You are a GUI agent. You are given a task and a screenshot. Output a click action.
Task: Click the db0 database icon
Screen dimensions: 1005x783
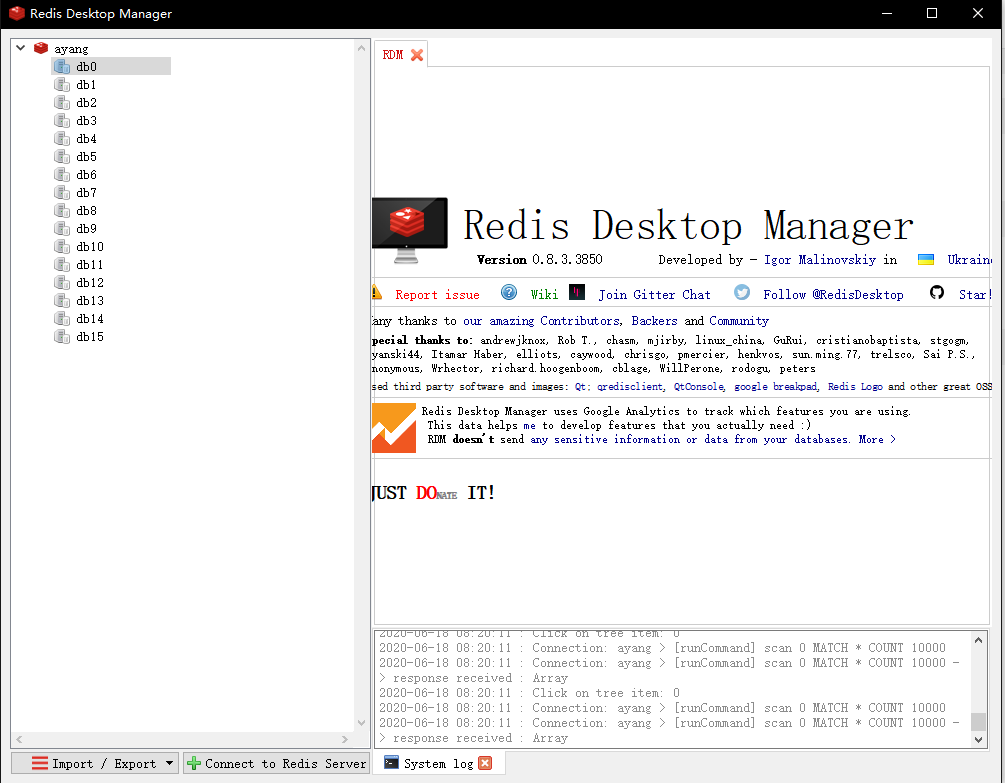[62, 66]
